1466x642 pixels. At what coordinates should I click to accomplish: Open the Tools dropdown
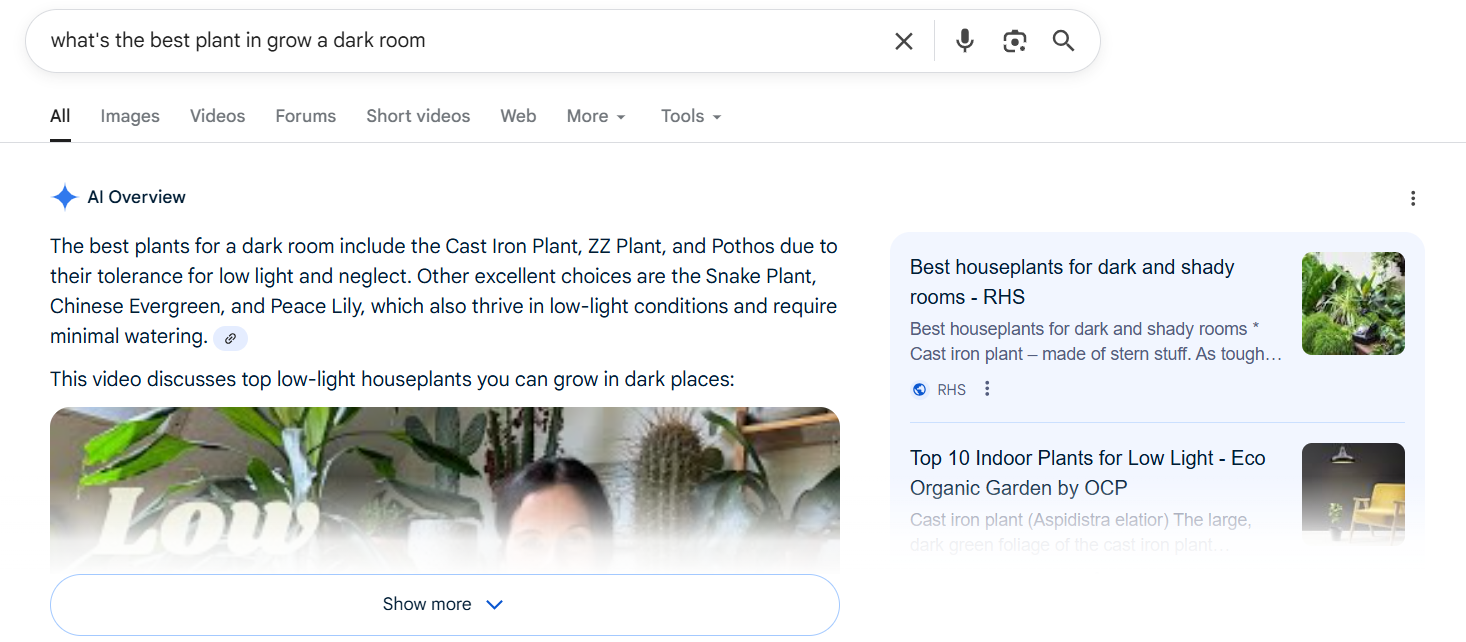point(689,116)
